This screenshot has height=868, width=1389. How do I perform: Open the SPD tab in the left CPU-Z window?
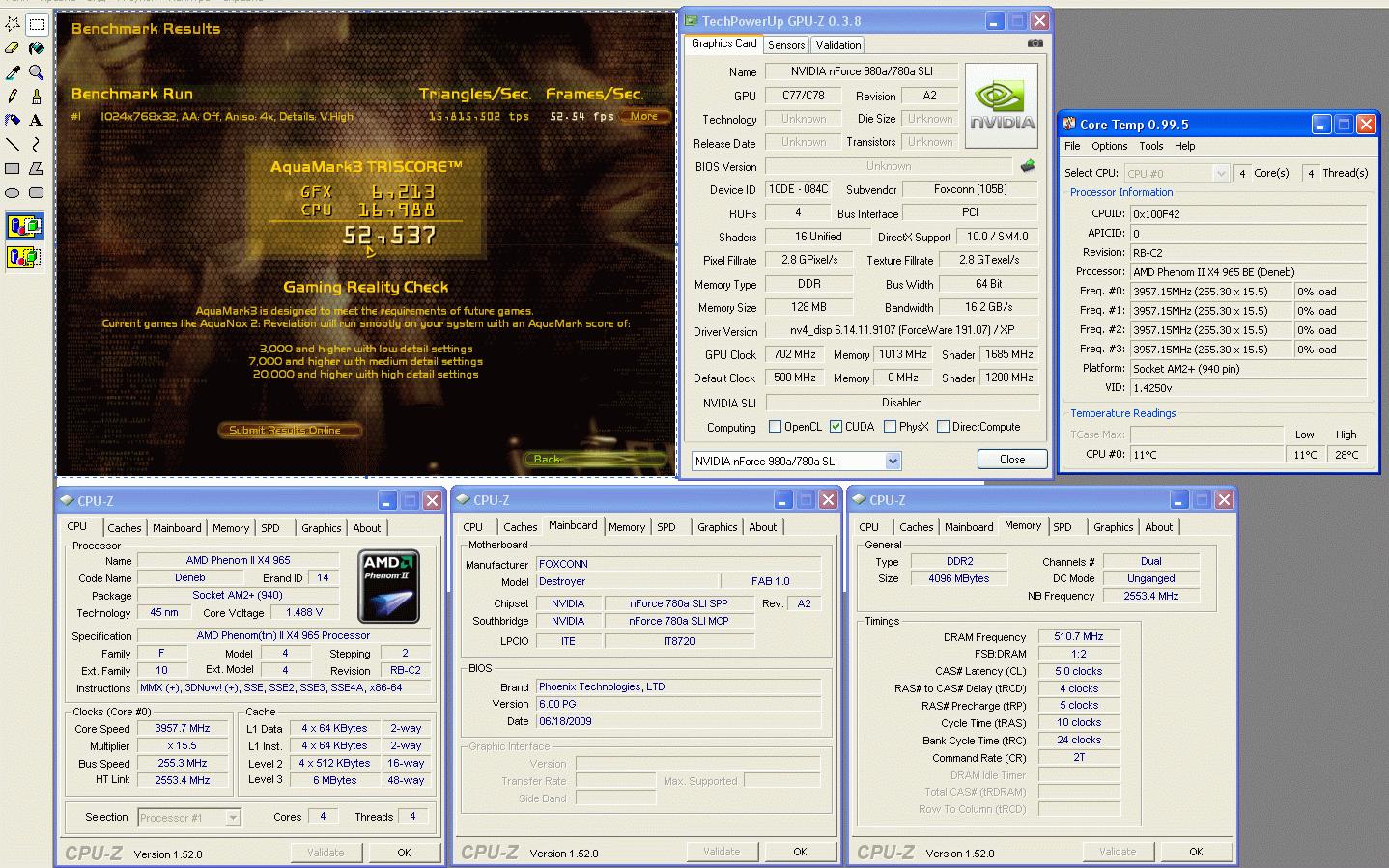[x=270, y=528]
